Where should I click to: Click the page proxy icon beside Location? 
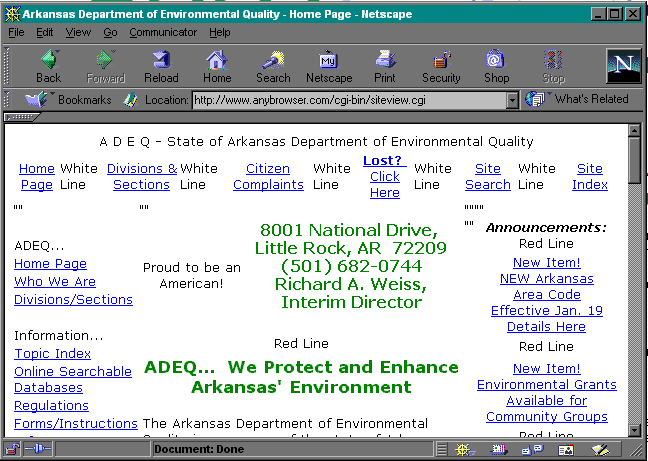click(x=130, y=100)
